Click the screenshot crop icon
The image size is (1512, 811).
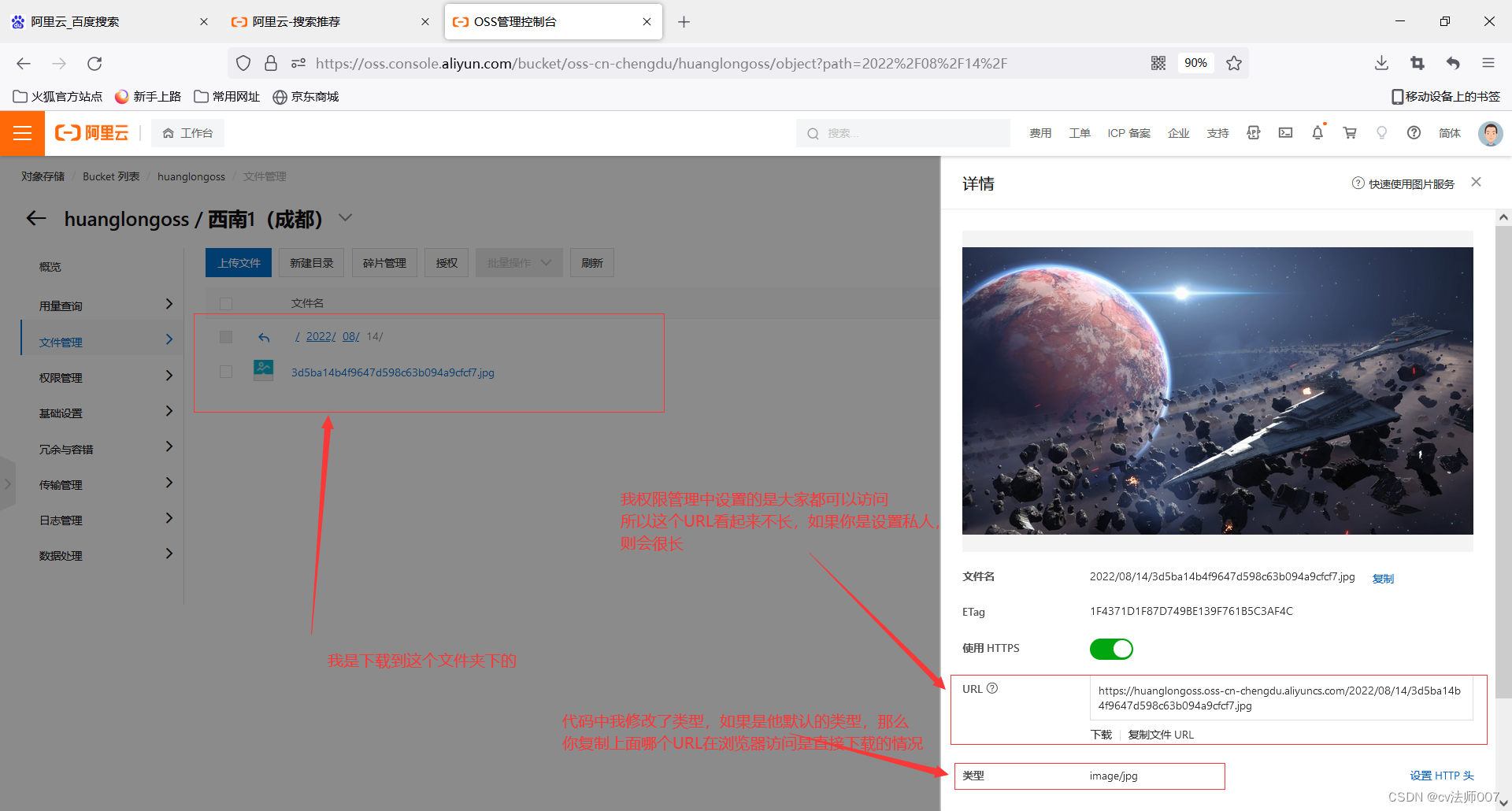click(1417, 63)
